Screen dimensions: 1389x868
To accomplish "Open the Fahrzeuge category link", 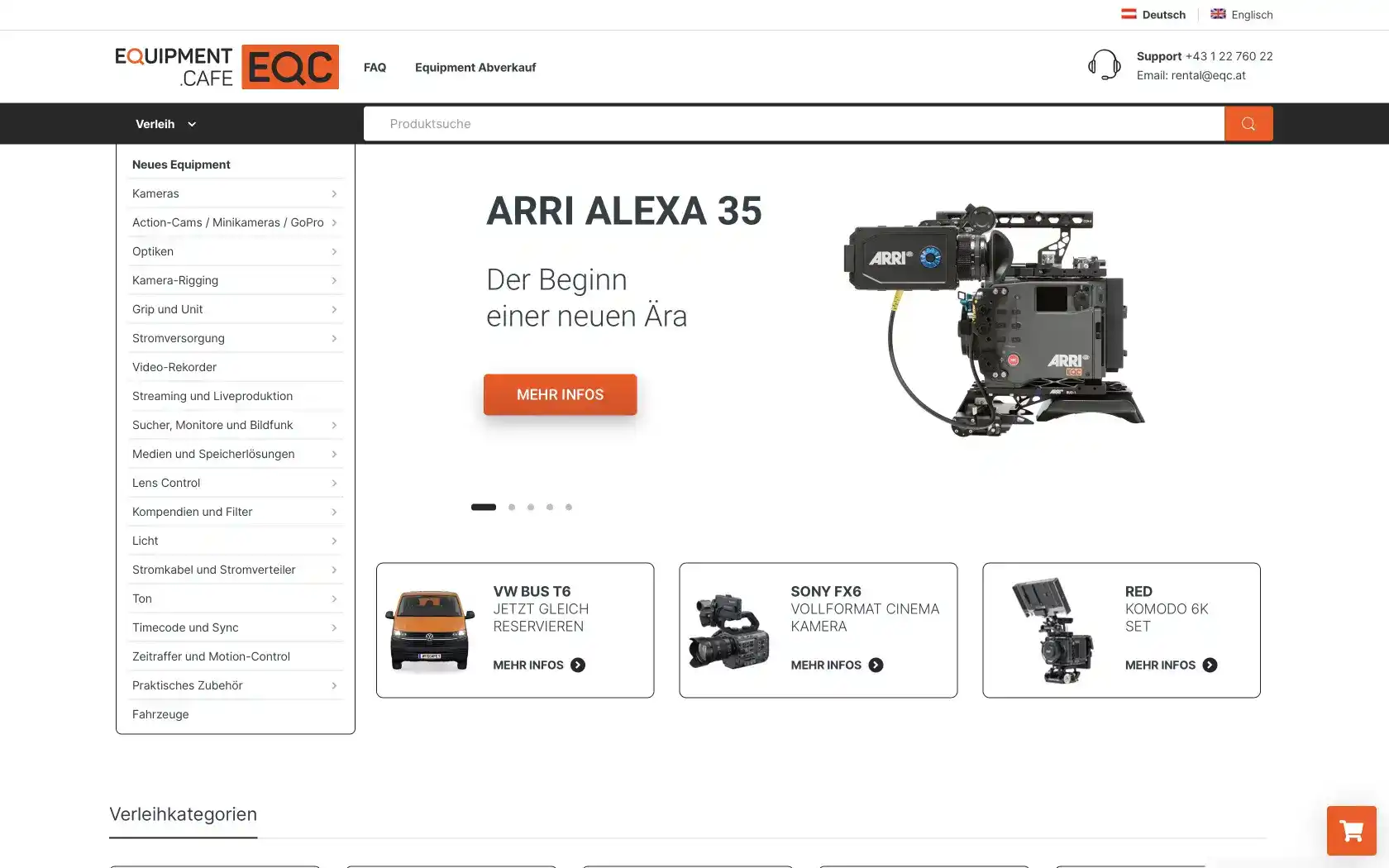I will pyautogui.click(x=160, y=714).
